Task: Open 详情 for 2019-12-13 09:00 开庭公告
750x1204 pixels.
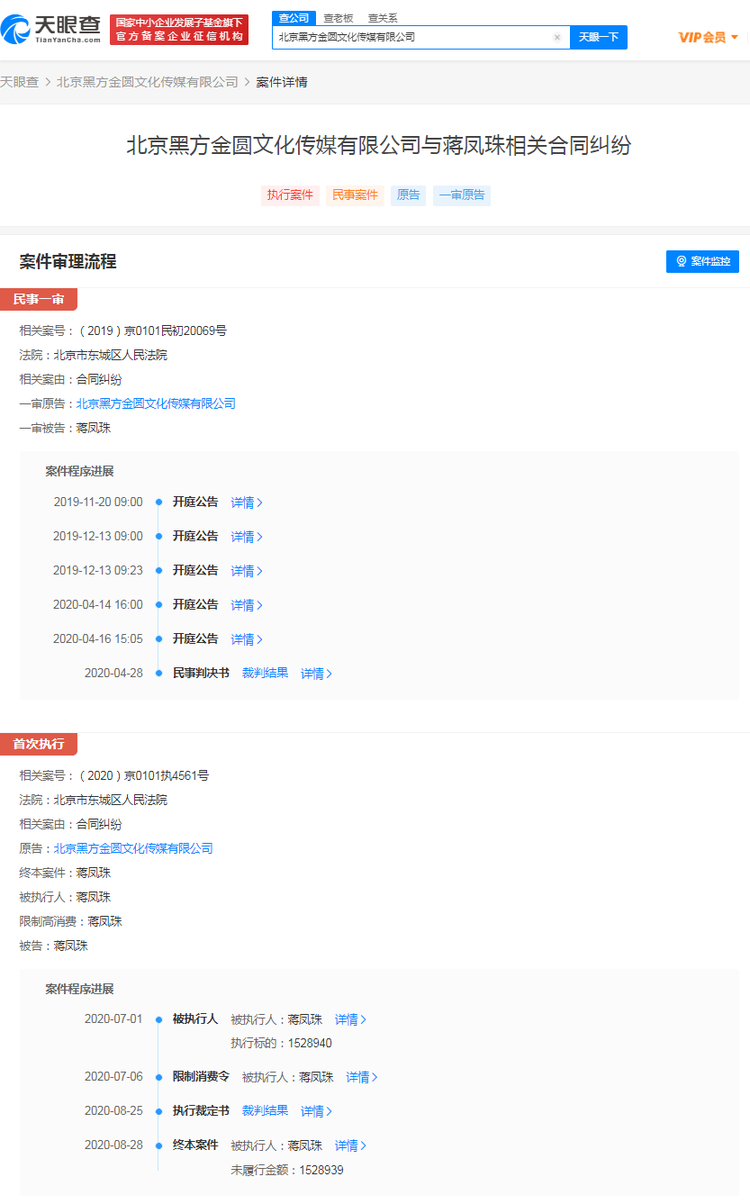Action: 247,536
